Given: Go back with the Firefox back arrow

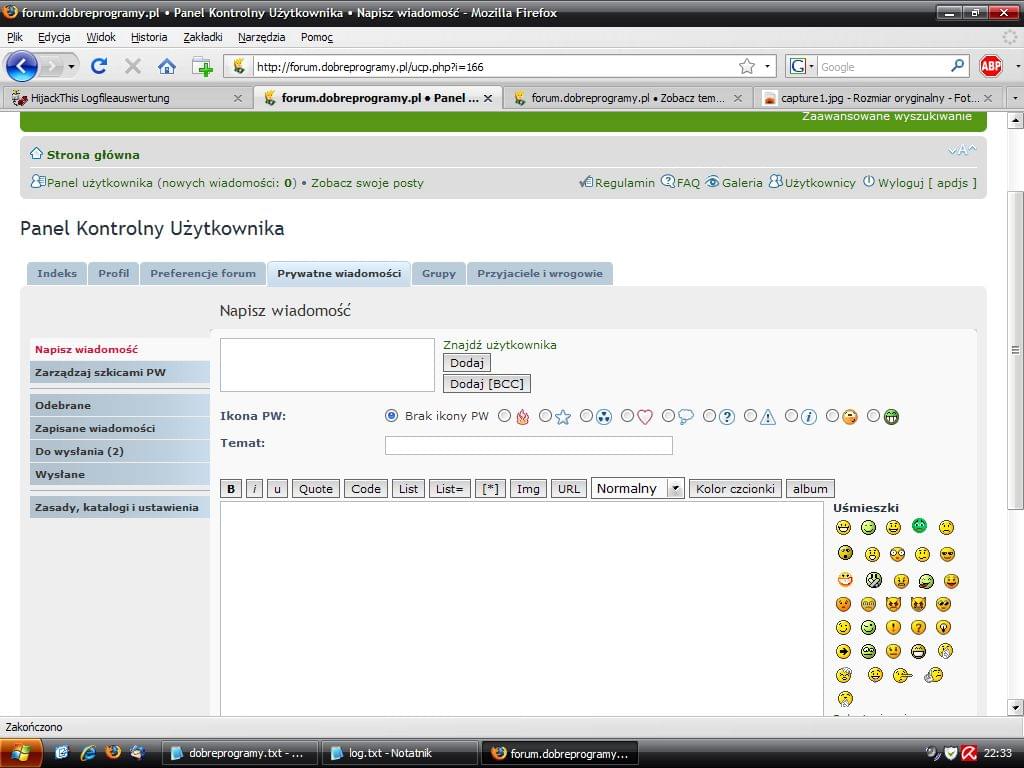Looking at the screenshot, I should (21, 66).
